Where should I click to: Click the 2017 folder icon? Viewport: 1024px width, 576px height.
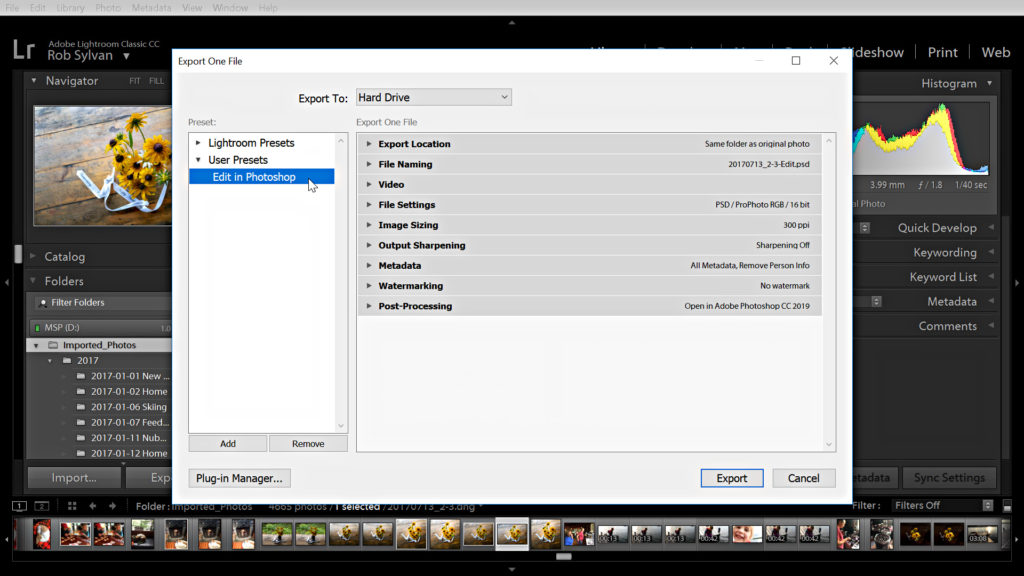[67, 361]
